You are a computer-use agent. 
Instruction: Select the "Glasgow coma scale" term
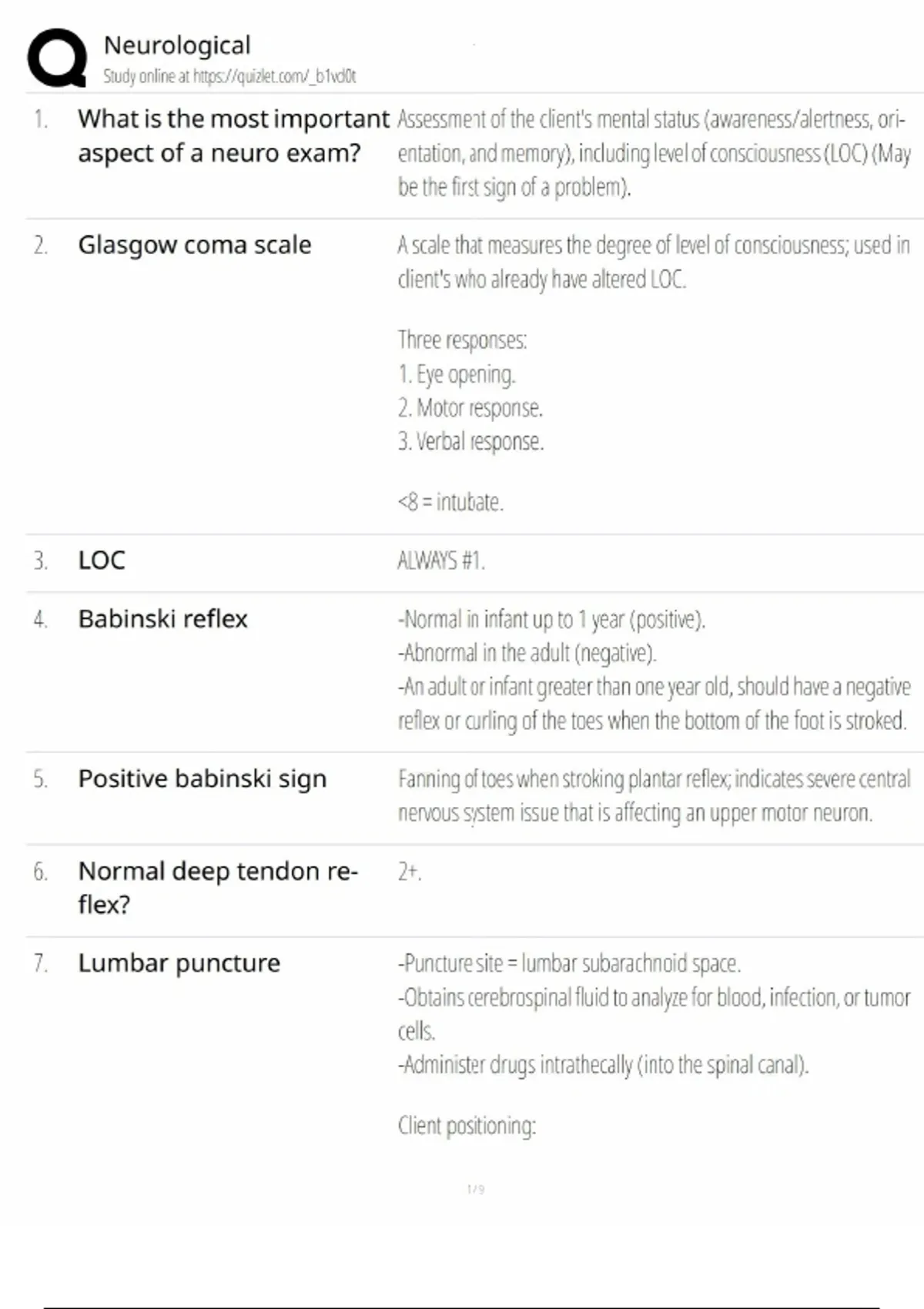coord(195,245)
